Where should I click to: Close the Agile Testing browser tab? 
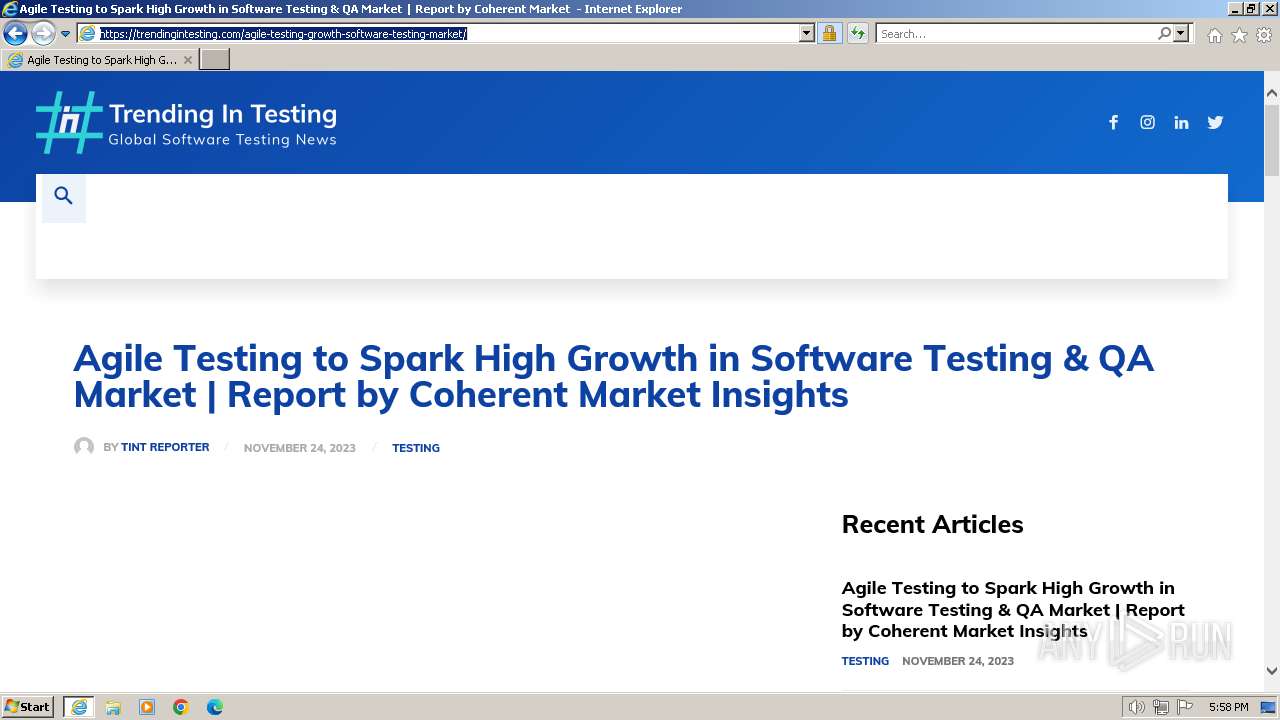(x=187, y=60)
